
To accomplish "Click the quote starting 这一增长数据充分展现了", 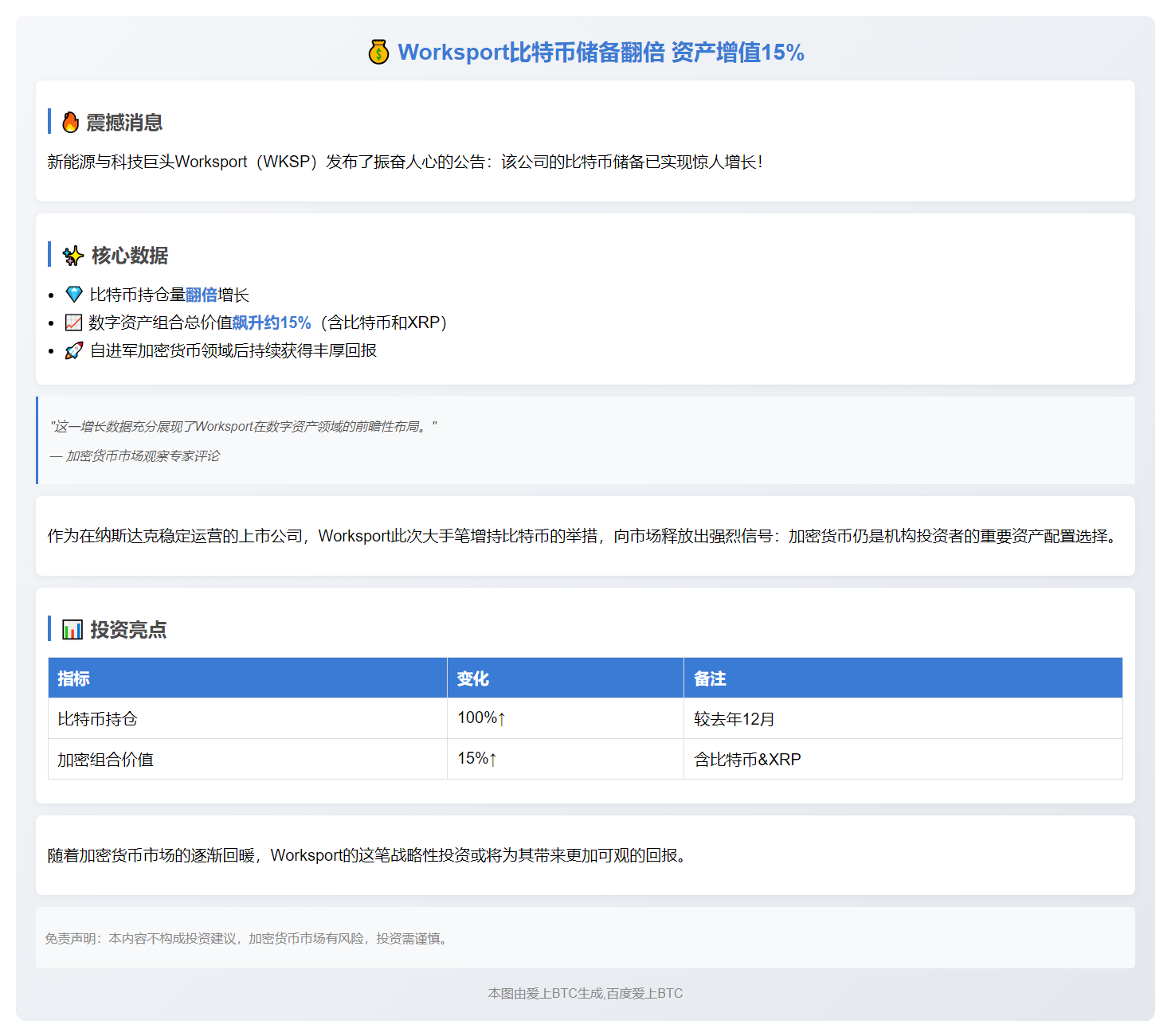I will (x=243, y=427).
